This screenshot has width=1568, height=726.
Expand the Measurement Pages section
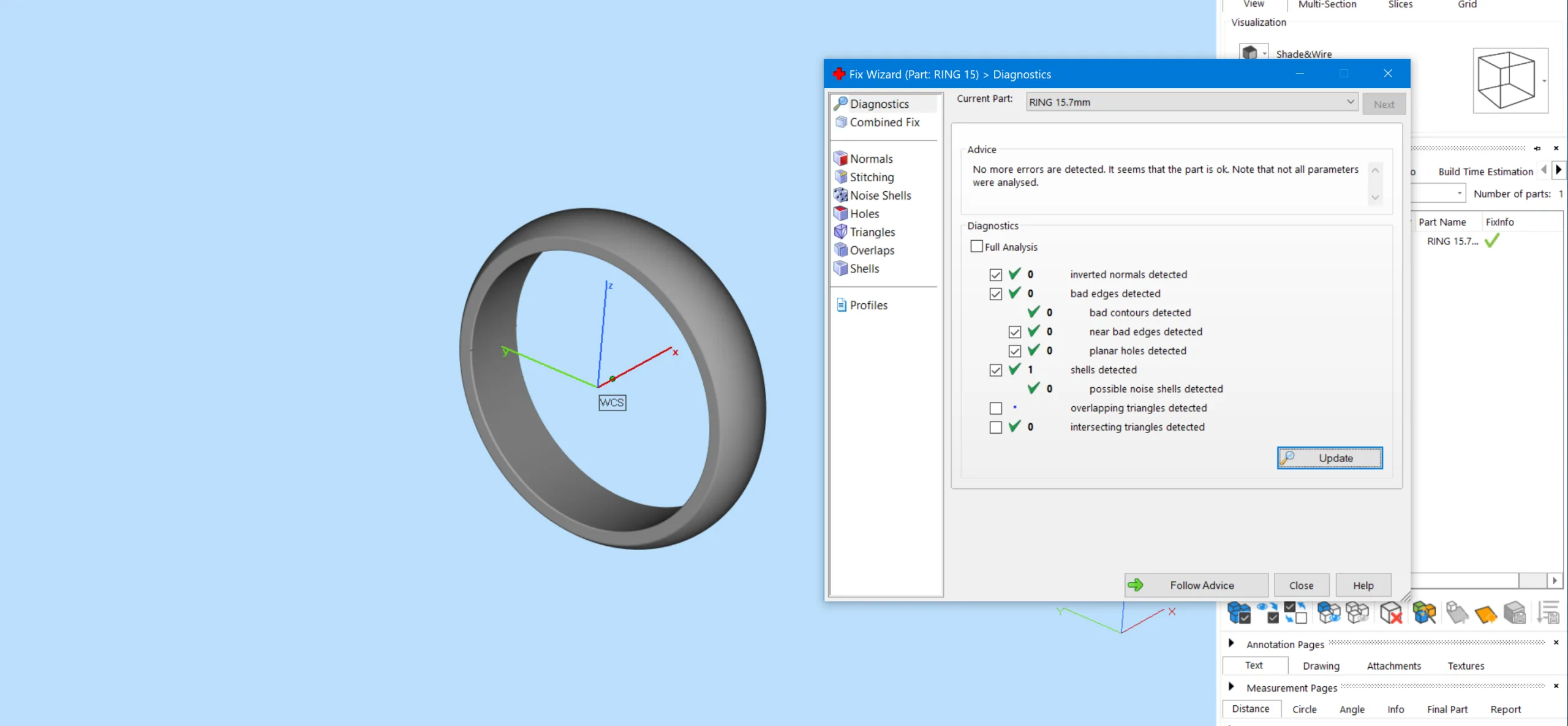pos(1231,687)
